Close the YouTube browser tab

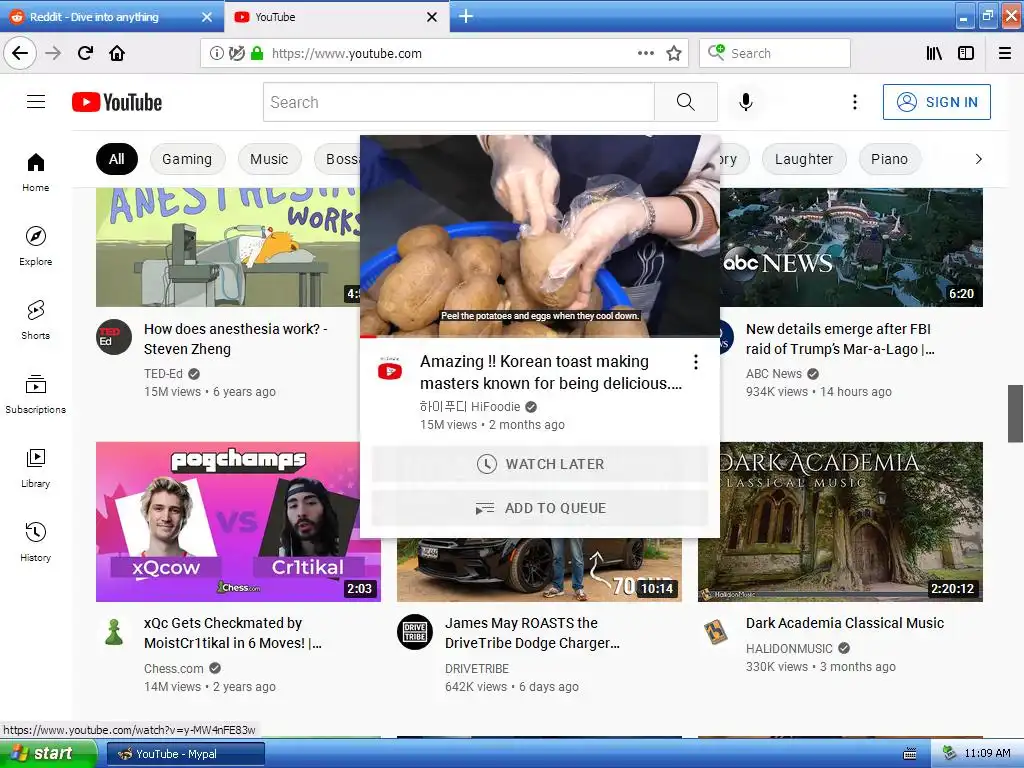point(432,17)
